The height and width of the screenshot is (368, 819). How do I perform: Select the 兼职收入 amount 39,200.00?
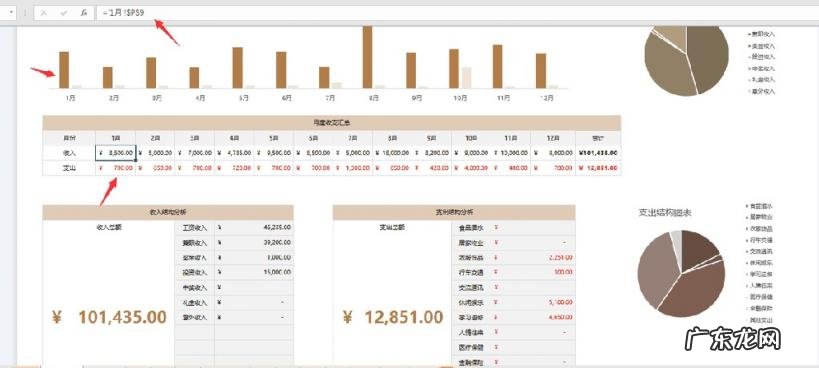pos(254,243)
